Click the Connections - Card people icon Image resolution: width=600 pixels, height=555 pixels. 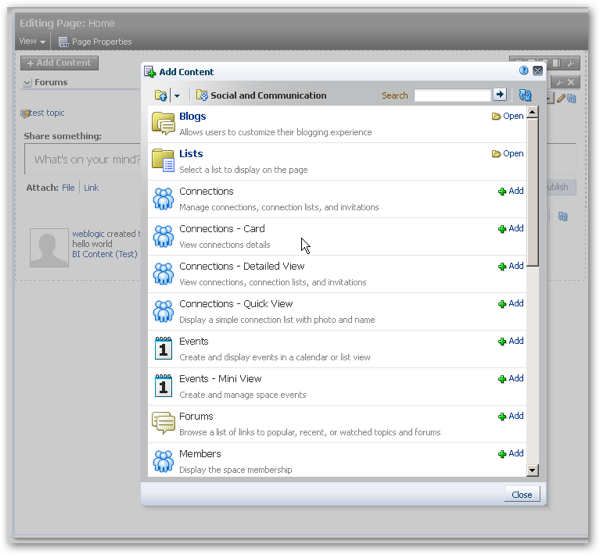pos(163,236)
